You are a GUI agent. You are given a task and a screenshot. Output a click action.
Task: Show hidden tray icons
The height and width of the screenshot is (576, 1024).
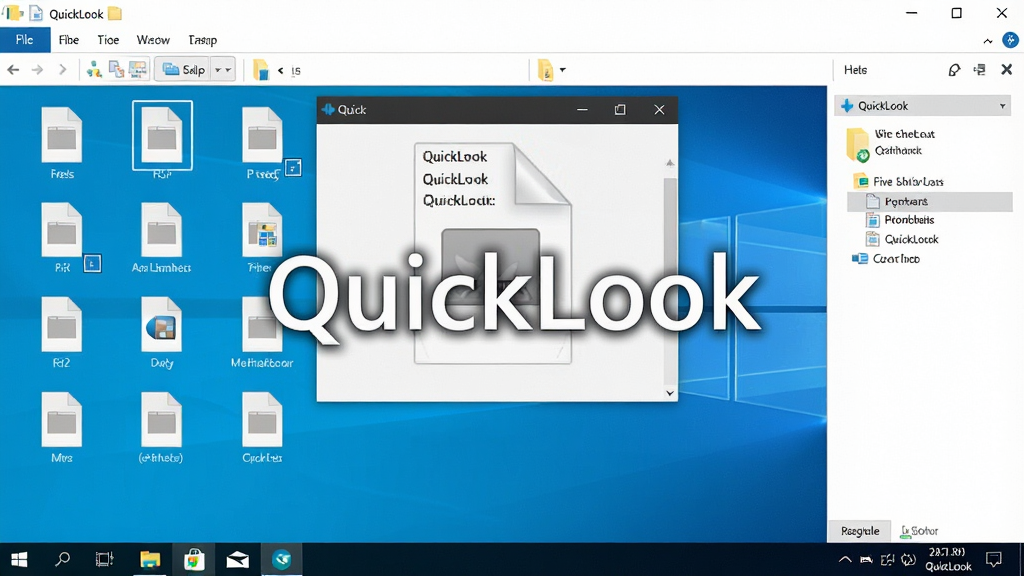tap(844, 559)
